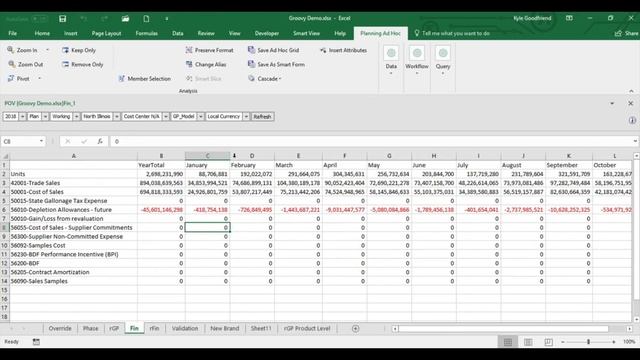The width and height of the screenshot is (640, 360).
Task: Expand the Pivot dropdown arrow
Action: point(40,78)
